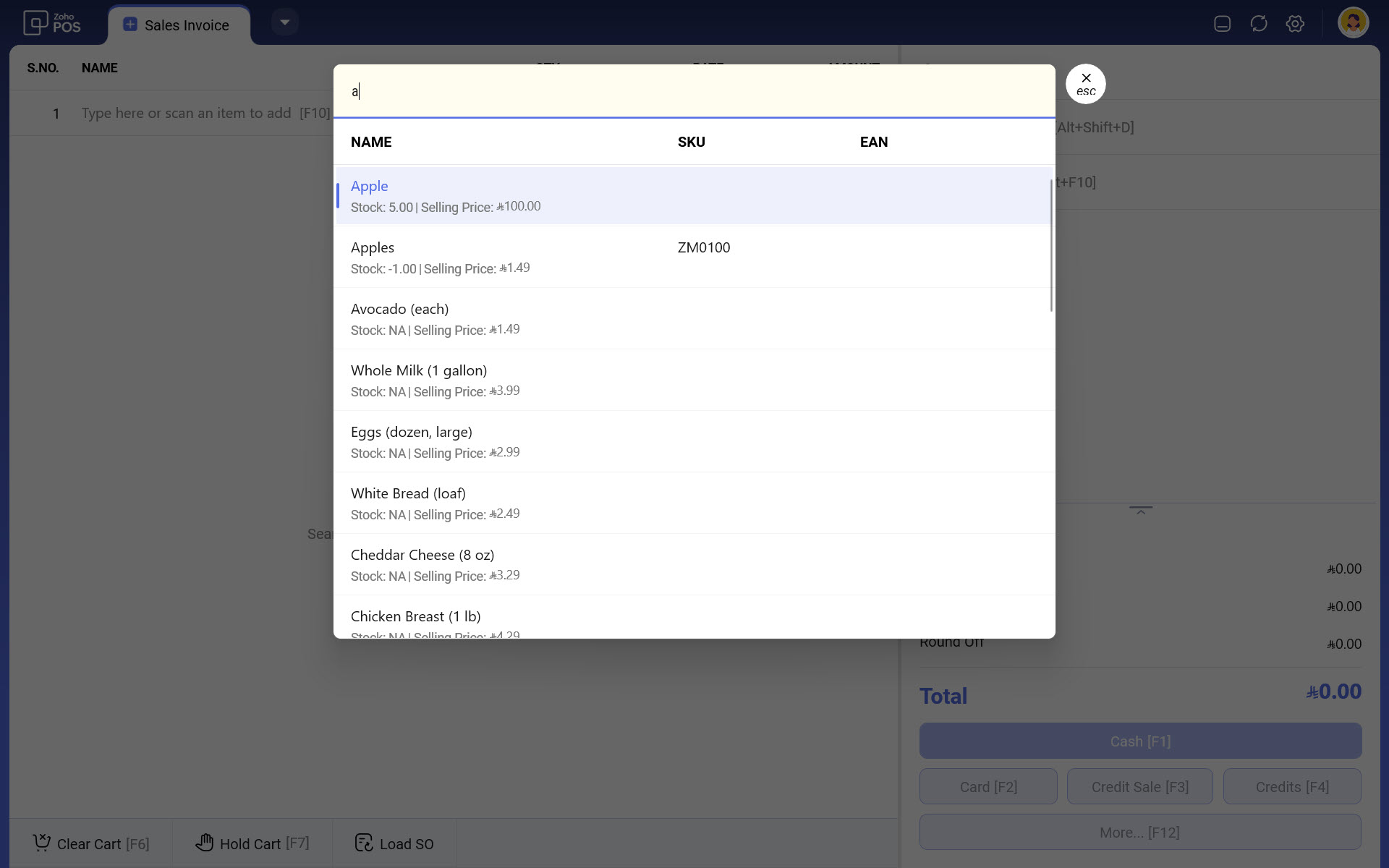Click the Hold Cart hand icon
The image size is (1389, 868).
click(x=205, y=843)
